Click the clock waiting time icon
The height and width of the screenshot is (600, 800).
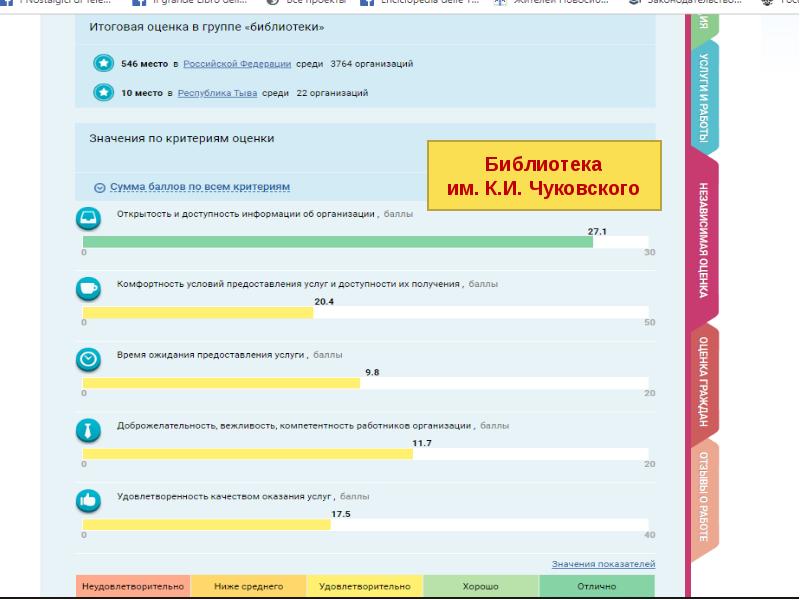pos(89,358)
